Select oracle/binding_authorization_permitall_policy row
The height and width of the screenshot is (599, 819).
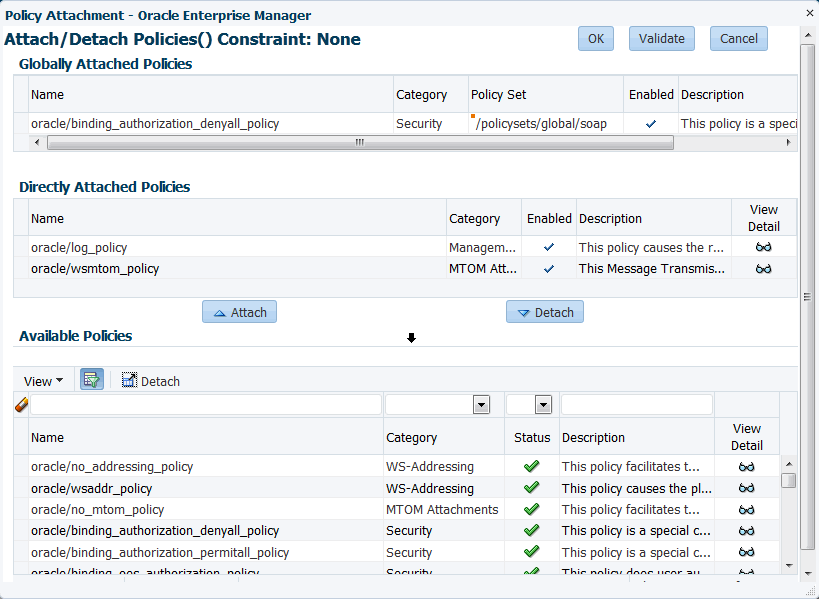tap(396, 552)
